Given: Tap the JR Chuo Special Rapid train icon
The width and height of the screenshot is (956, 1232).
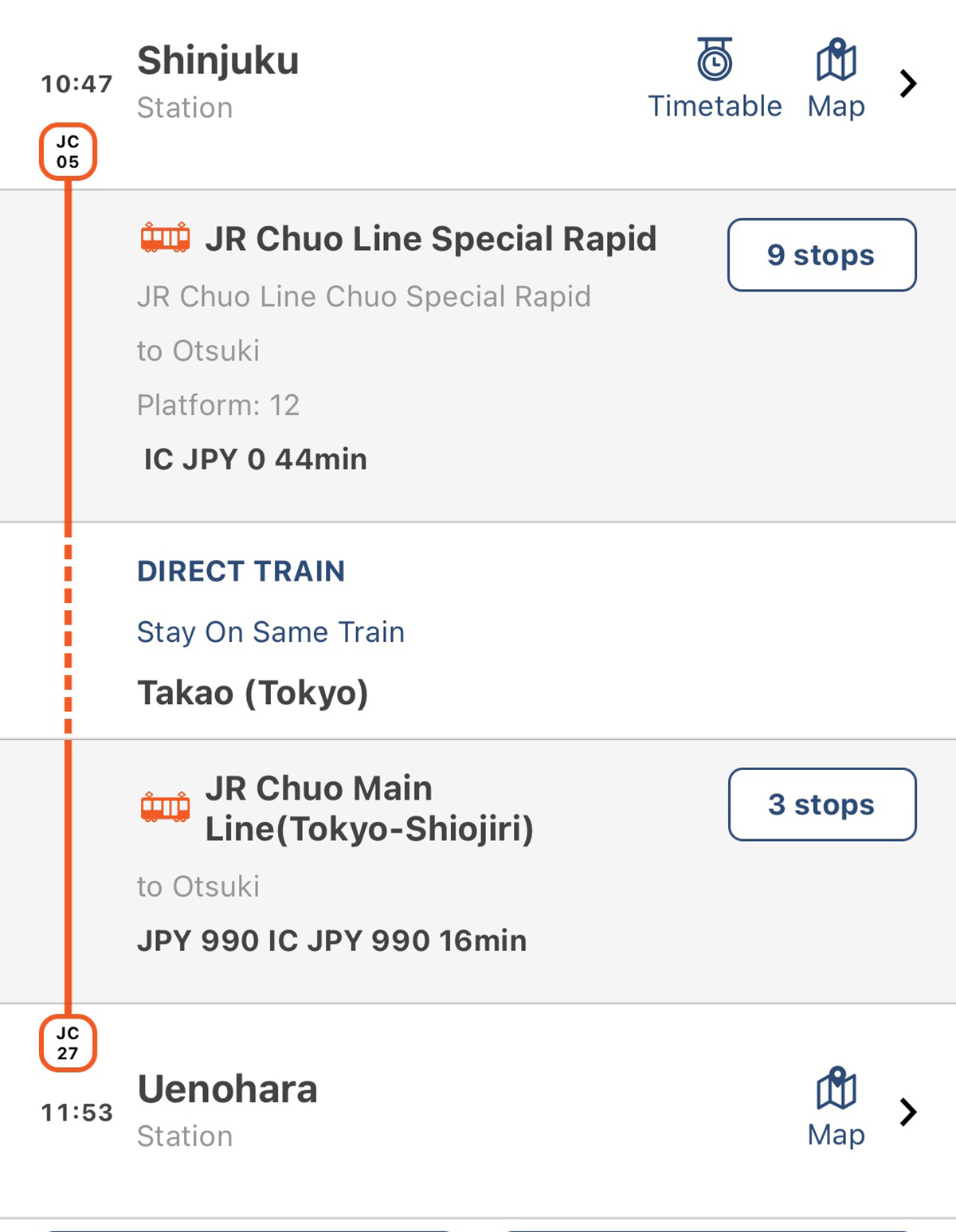Looking at the screenshot, I should (165, 238).
